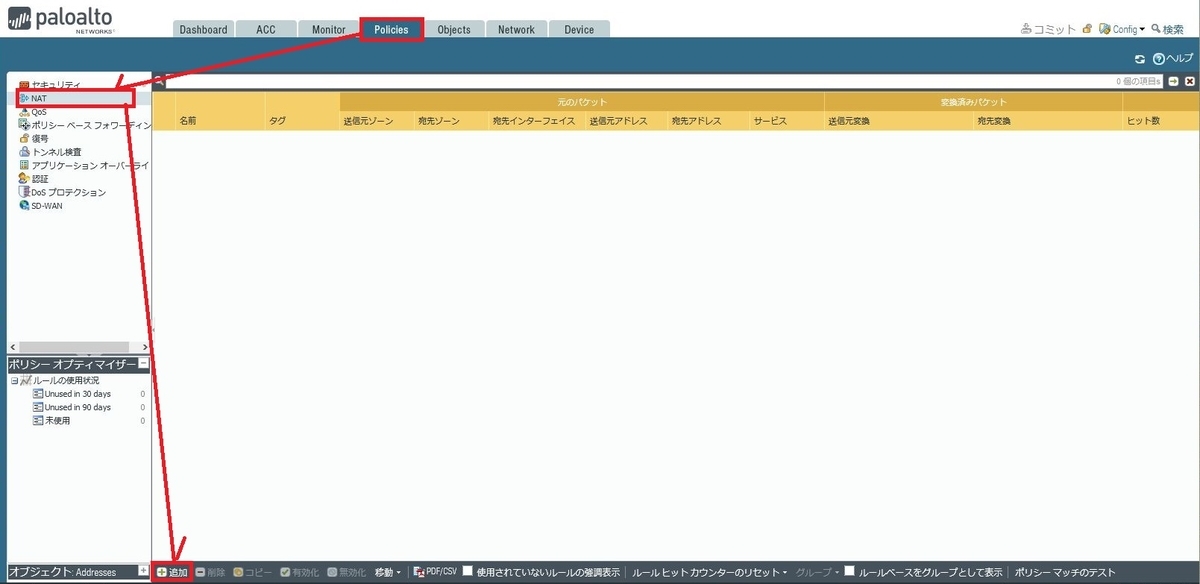The height and width of the screenshot is (584, 1200).
Task: Click the 送信元アドレス column header
Action: (627, 120)
